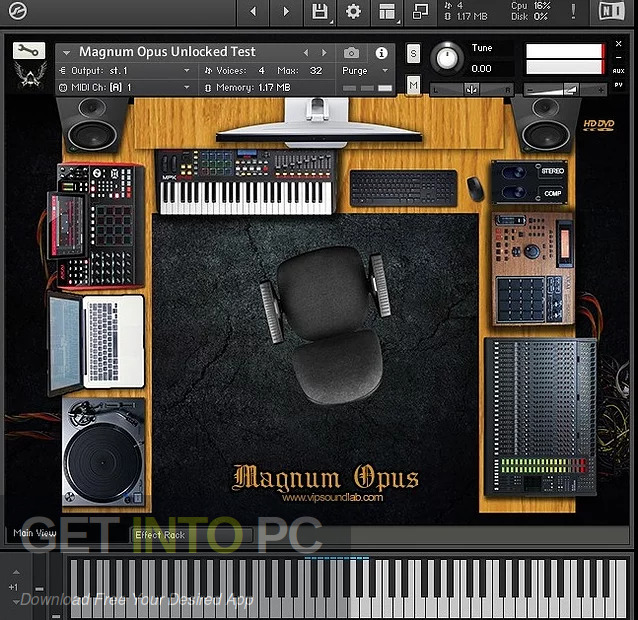
Task: Click the MPK keyboard controller image
Action: point(246,182)
